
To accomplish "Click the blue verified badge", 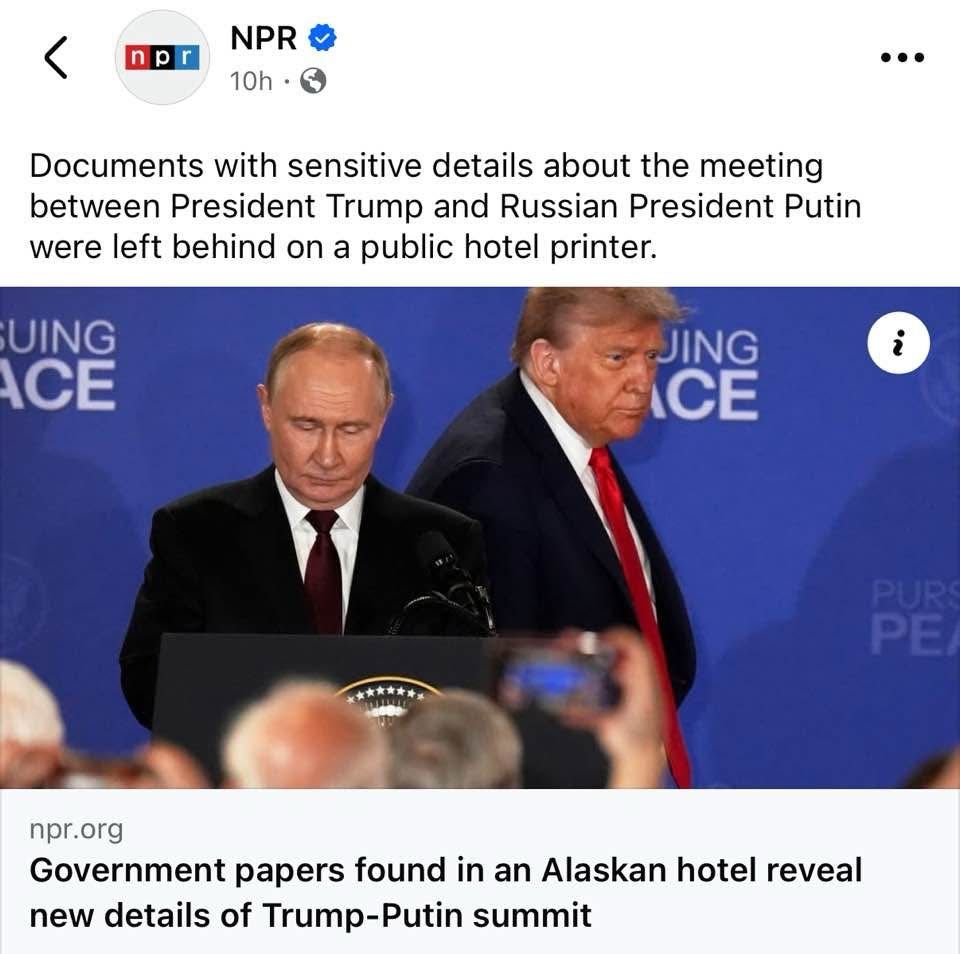I will point(322,38).
